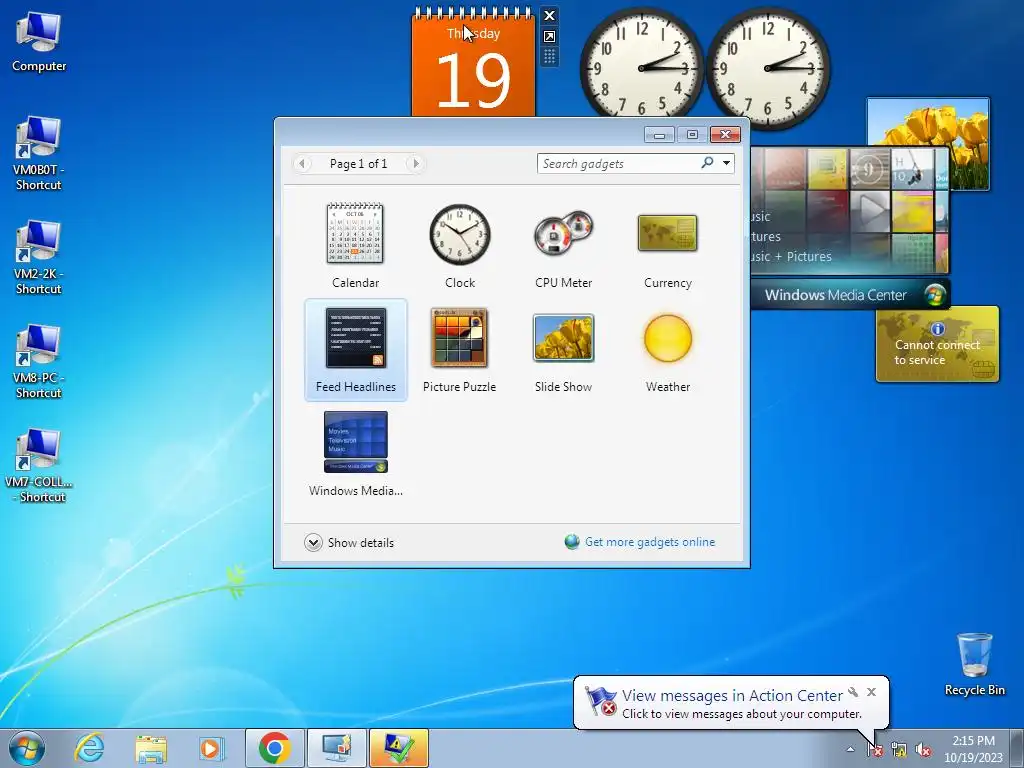Select the VM7-COLL shortcut icon
Screen dimensions: 1024x768
click(39, 466)
